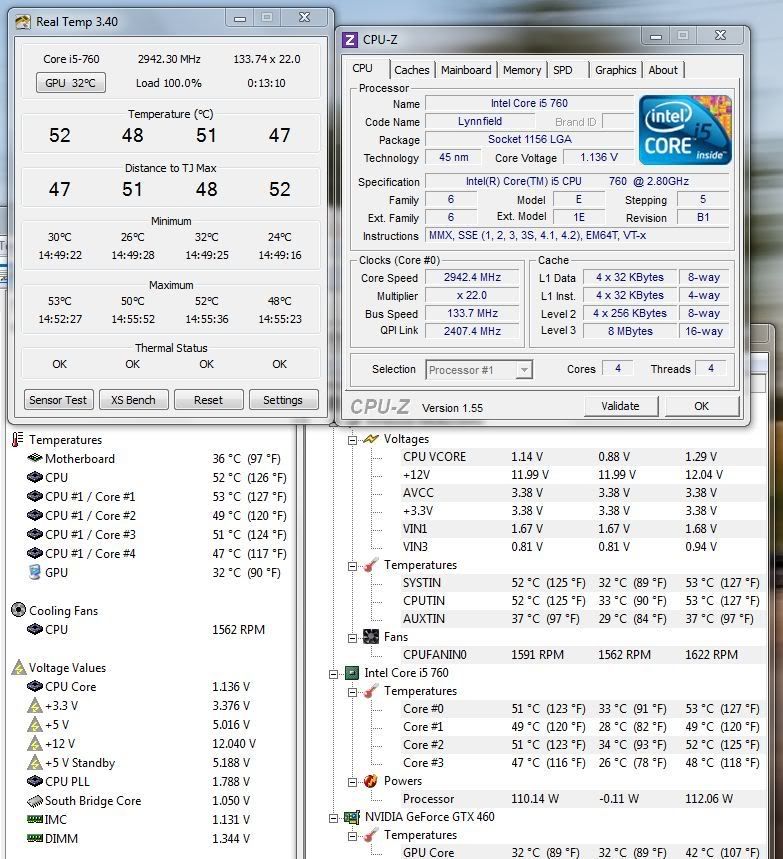
Task: Click the Validate button in CPU-Z
Action: (x=620, y=406)
